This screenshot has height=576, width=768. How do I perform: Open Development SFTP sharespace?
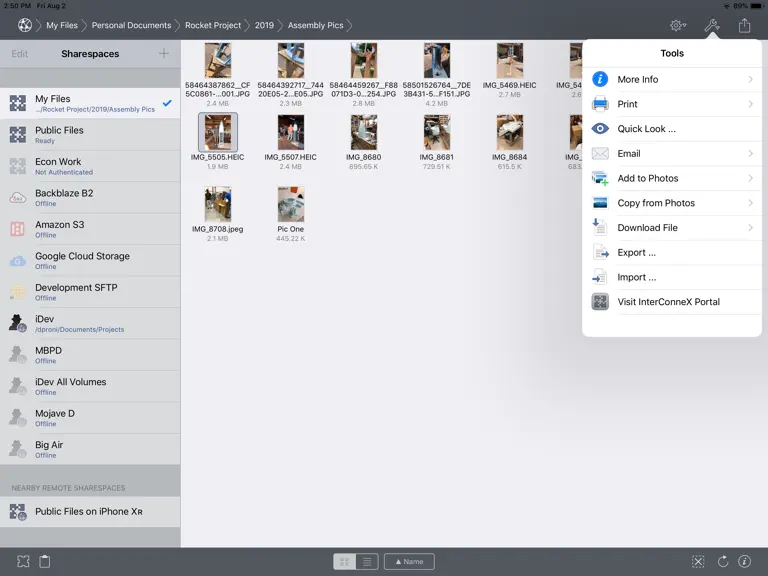pos(90,292)
